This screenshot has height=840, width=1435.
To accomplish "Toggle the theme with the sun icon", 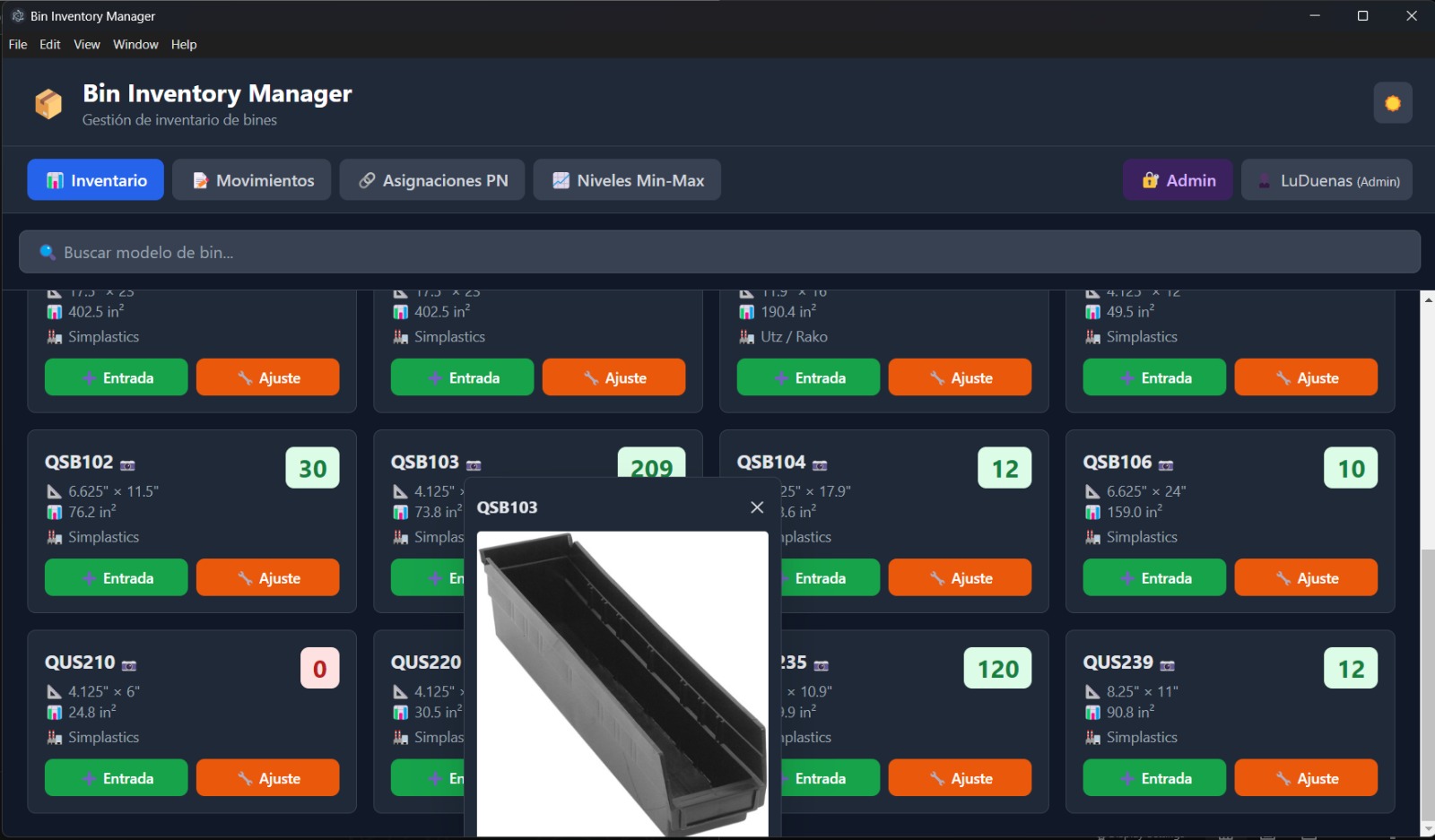I will point(1393,102).
